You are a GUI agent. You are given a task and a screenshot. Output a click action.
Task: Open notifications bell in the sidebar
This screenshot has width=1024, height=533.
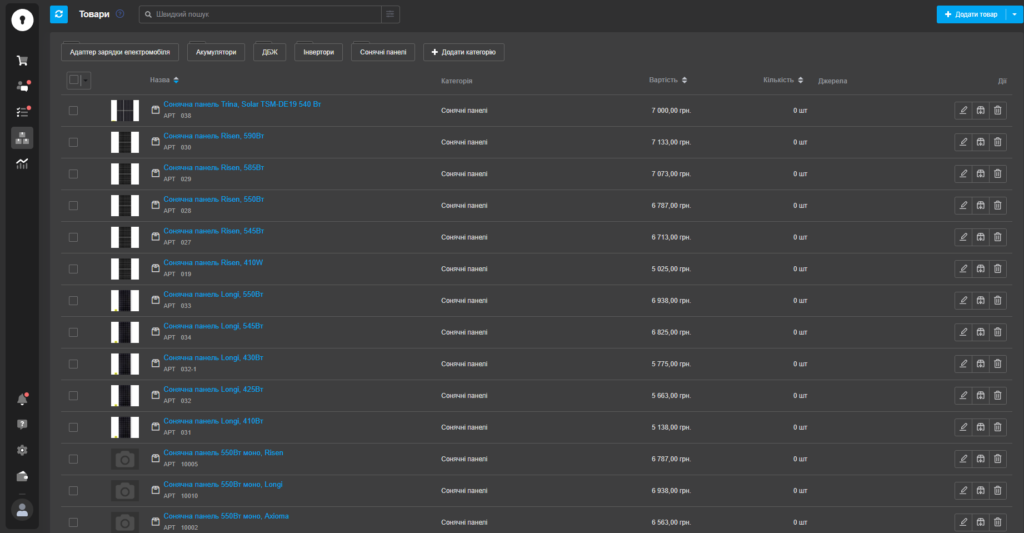[x=22, y=399]
